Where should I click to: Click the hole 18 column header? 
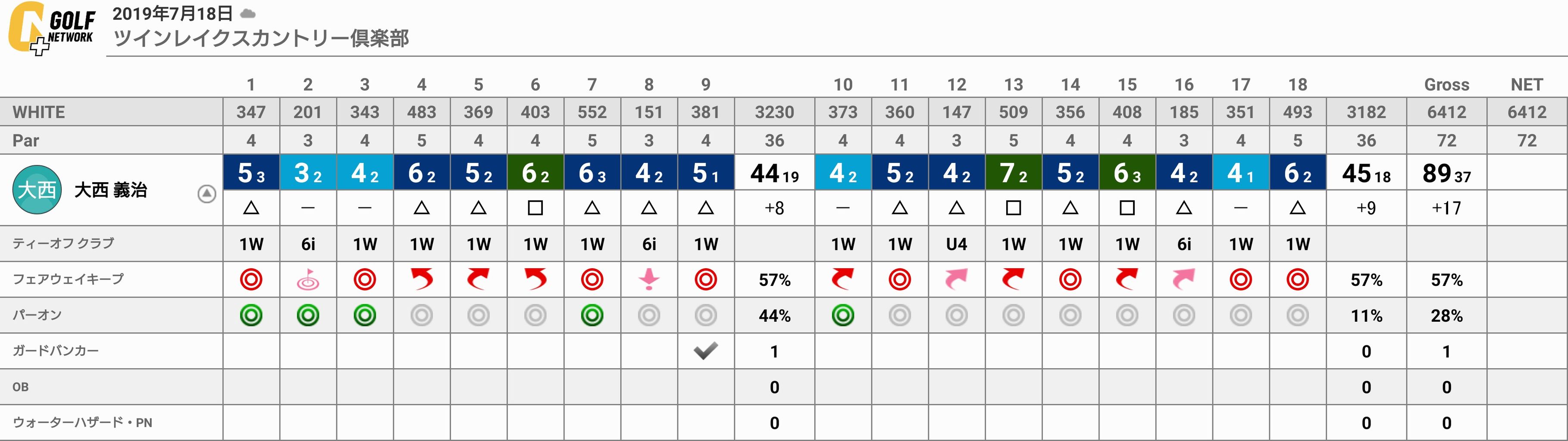point(1297,84)
